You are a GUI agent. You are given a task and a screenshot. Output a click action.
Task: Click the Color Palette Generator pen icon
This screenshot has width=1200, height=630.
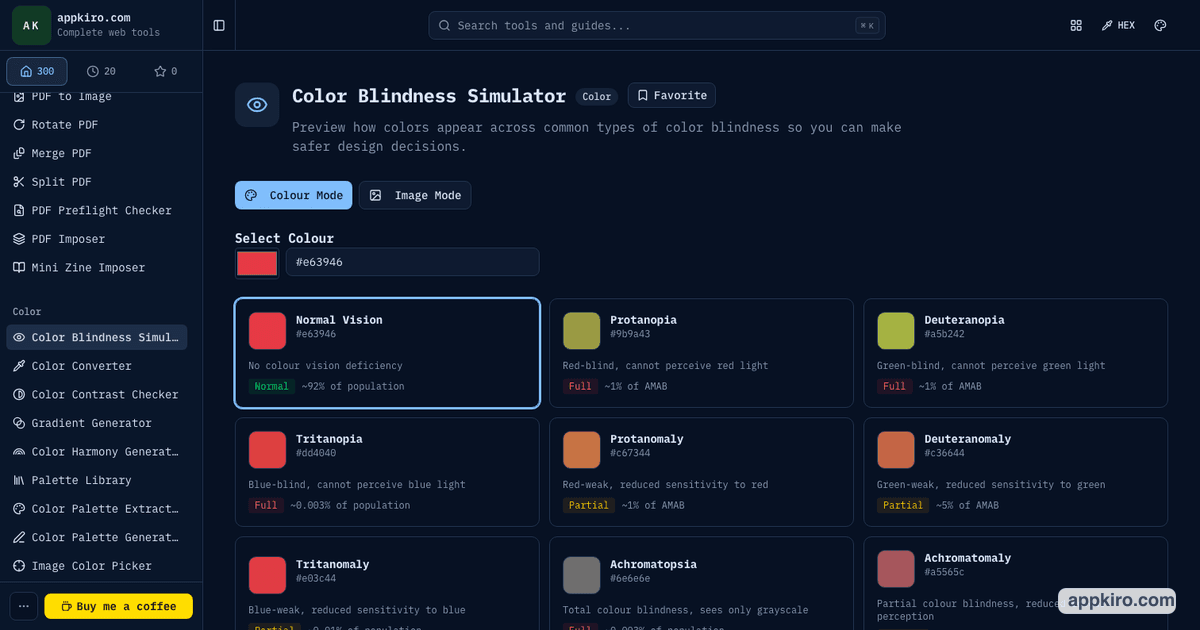[x=19, y=537]
